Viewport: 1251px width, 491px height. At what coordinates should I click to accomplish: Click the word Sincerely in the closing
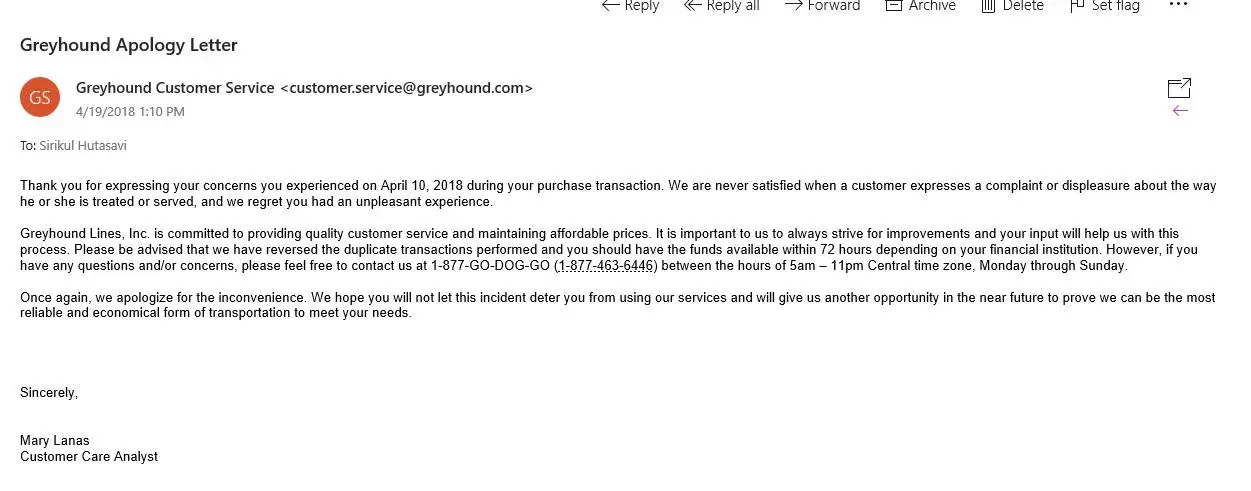click(x=49, y=393)
